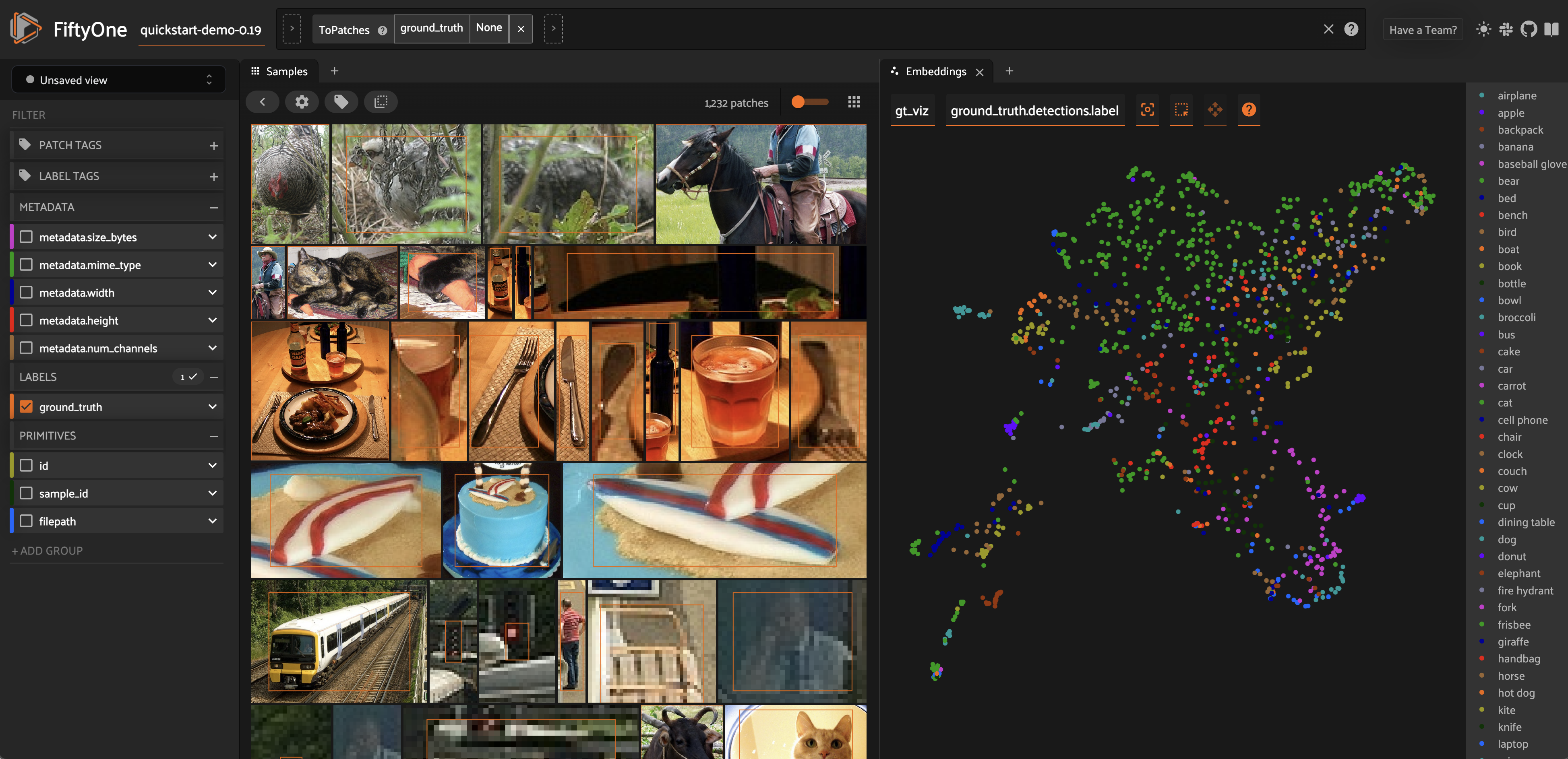Activate the lasso selection icon in Embeddings
This screenshot has width=1568, height=759.
pos(1181,109)
